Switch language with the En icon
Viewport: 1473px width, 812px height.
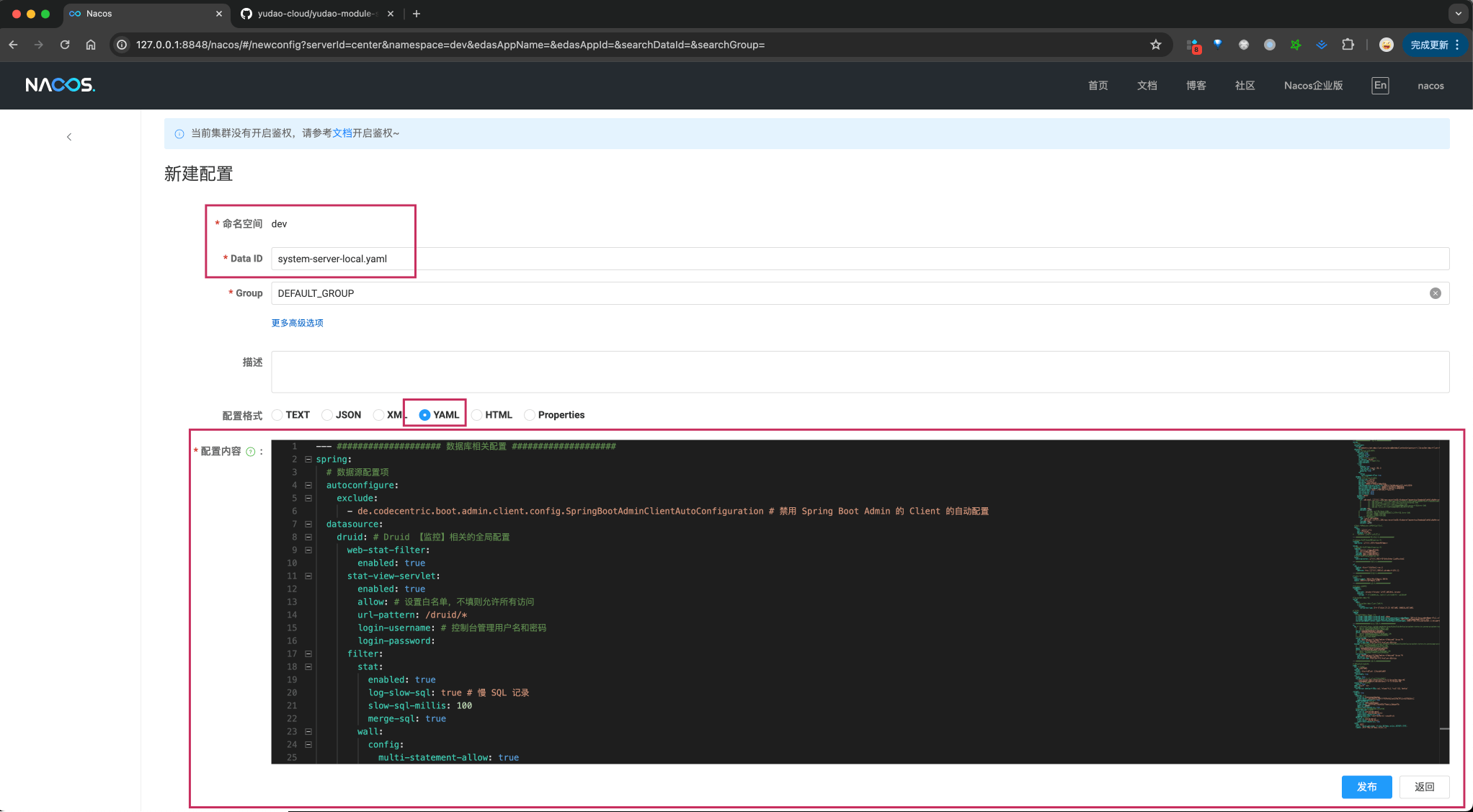1379,85
